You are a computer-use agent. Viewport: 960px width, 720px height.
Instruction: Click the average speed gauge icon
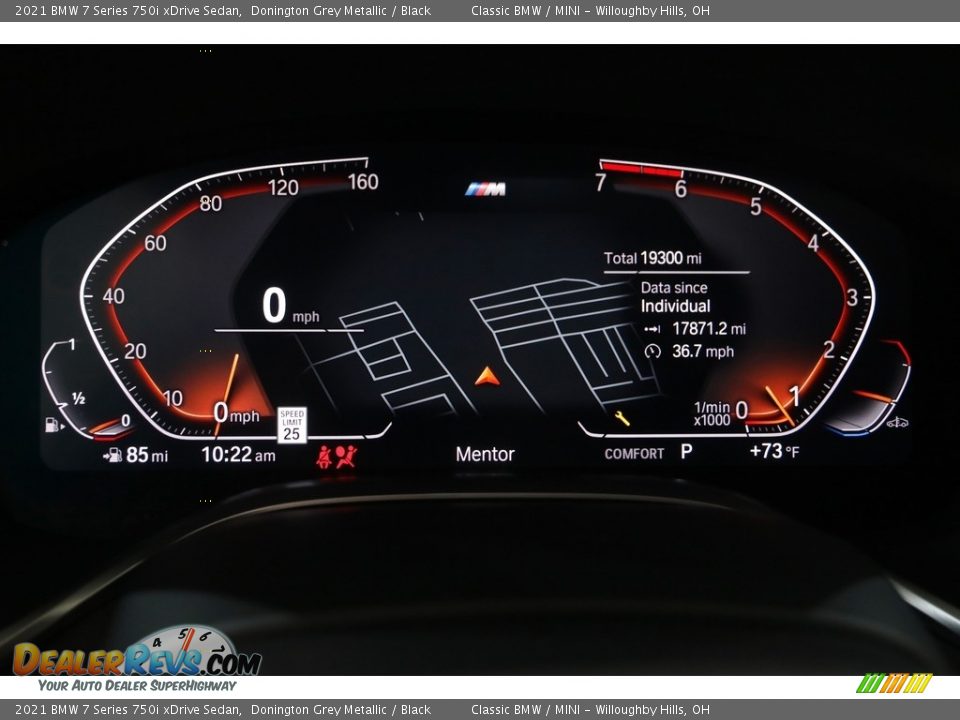(x=653, y=351)
